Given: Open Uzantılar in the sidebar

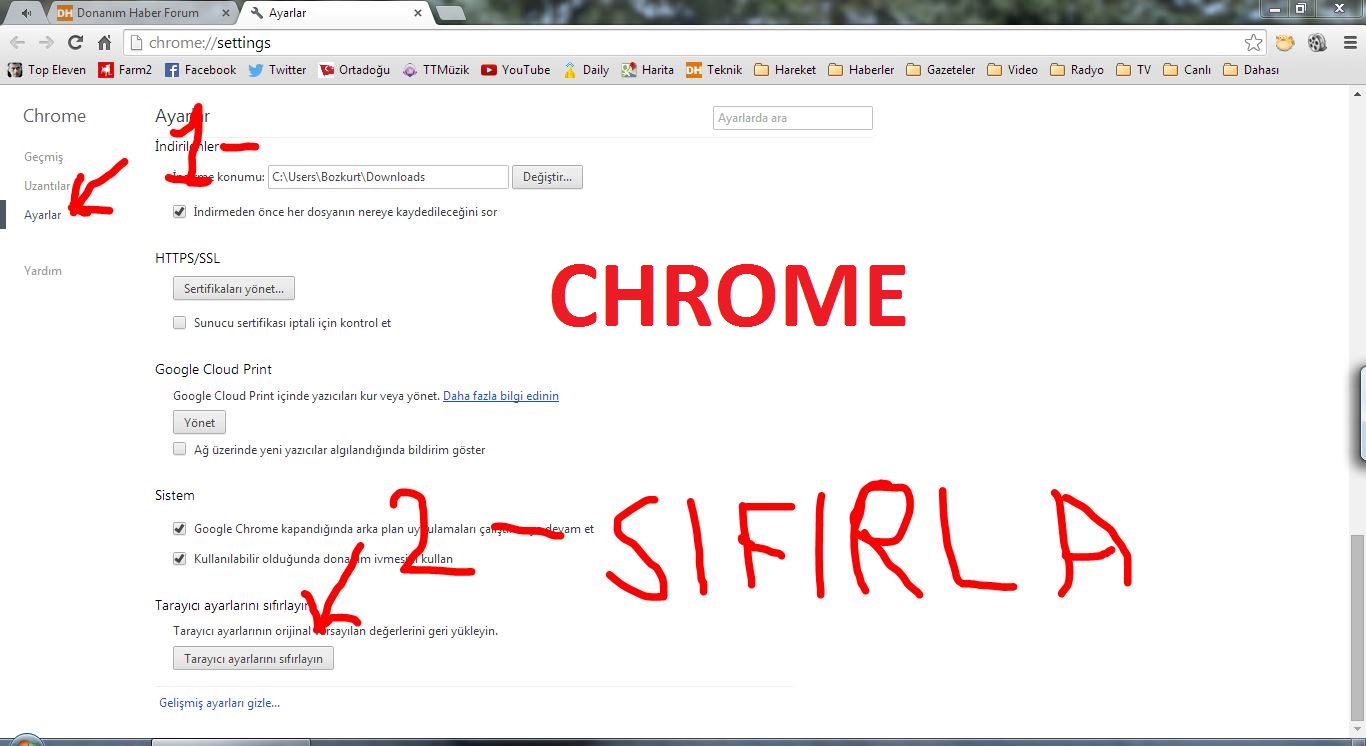Looking at the screenshot, I should [47, 186].
